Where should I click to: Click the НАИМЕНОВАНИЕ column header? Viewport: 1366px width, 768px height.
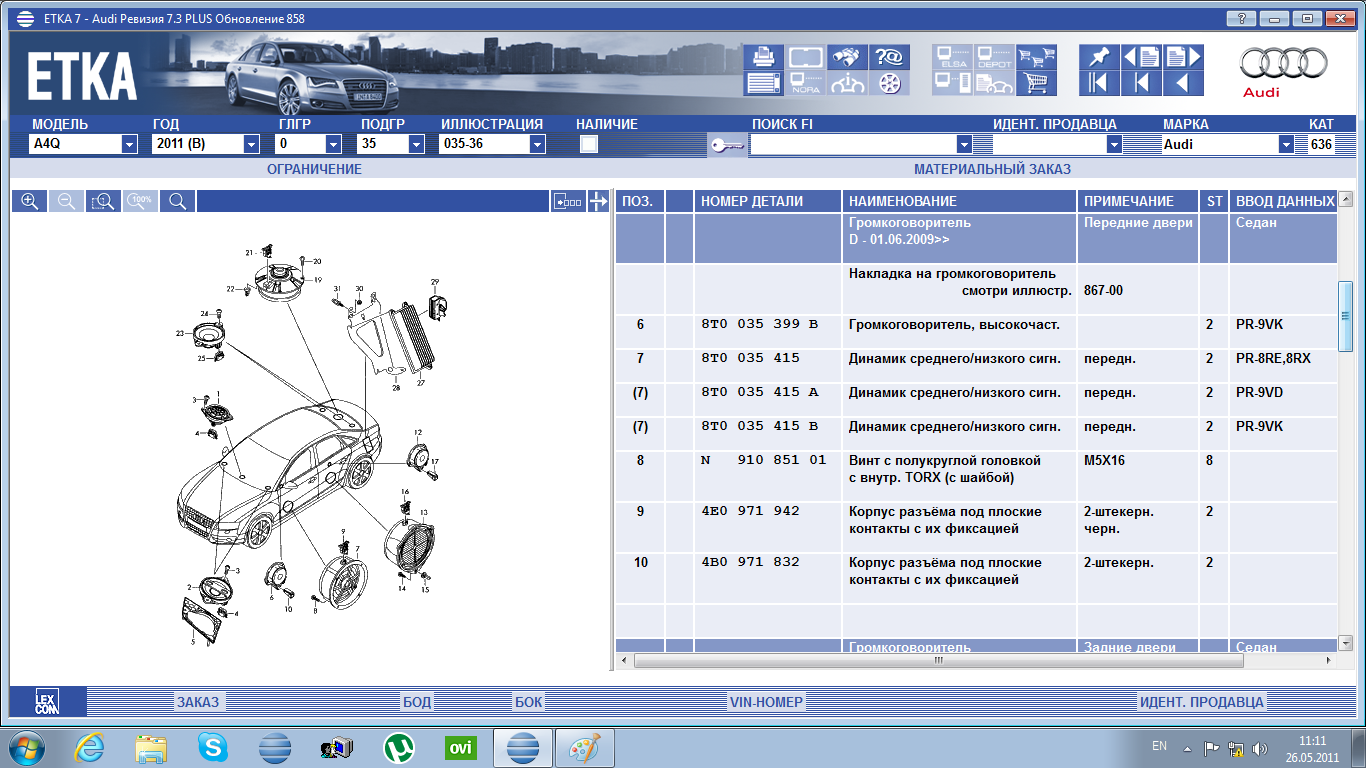959,201
